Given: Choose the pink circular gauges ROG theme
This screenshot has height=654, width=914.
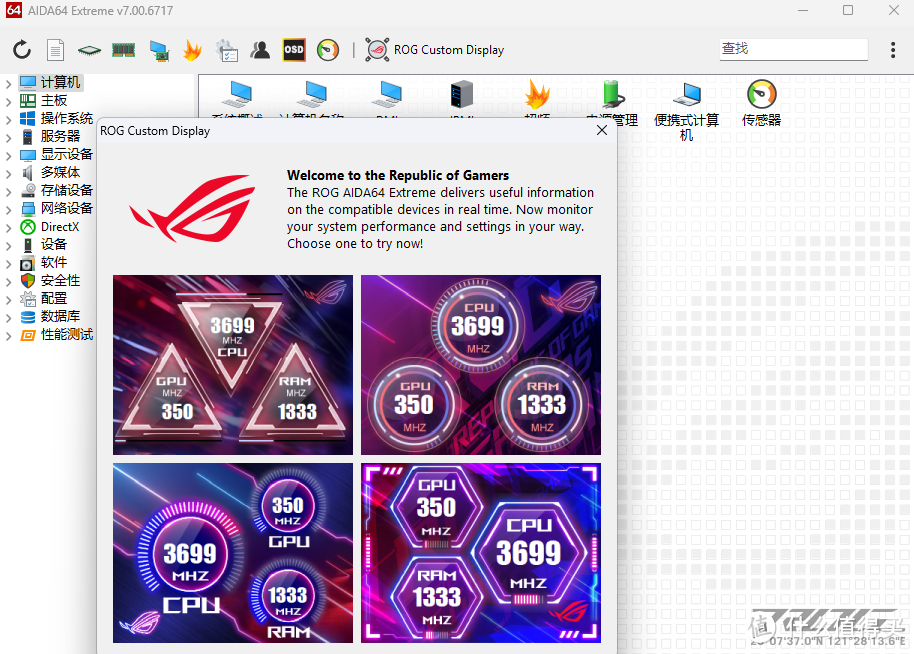Looking at the screenshot, I should pyautogui.click(x=481, y=365).
